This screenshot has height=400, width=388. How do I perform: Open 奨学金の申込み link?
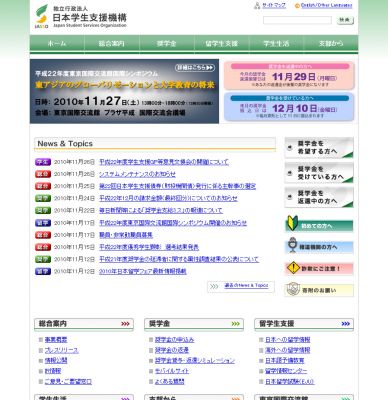[x=174, y=340]
